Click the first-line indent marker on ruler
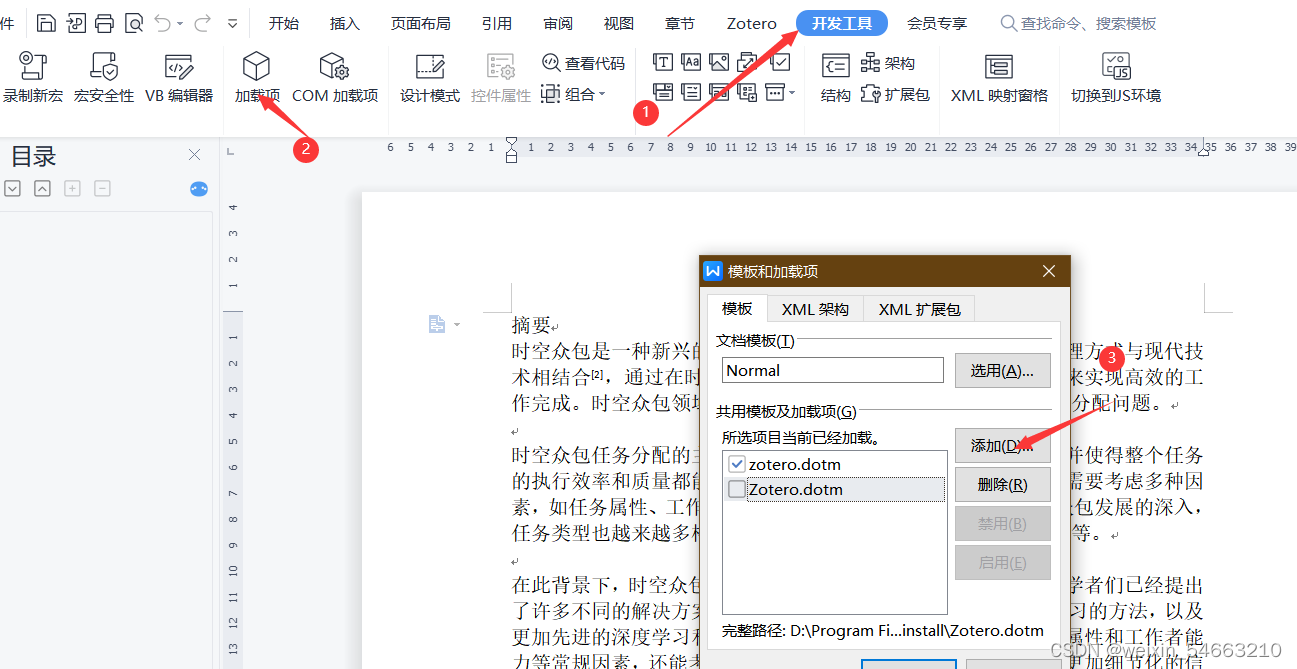Image resolution: width=1297 pixels, height=669 pixels. click(511, 141)
